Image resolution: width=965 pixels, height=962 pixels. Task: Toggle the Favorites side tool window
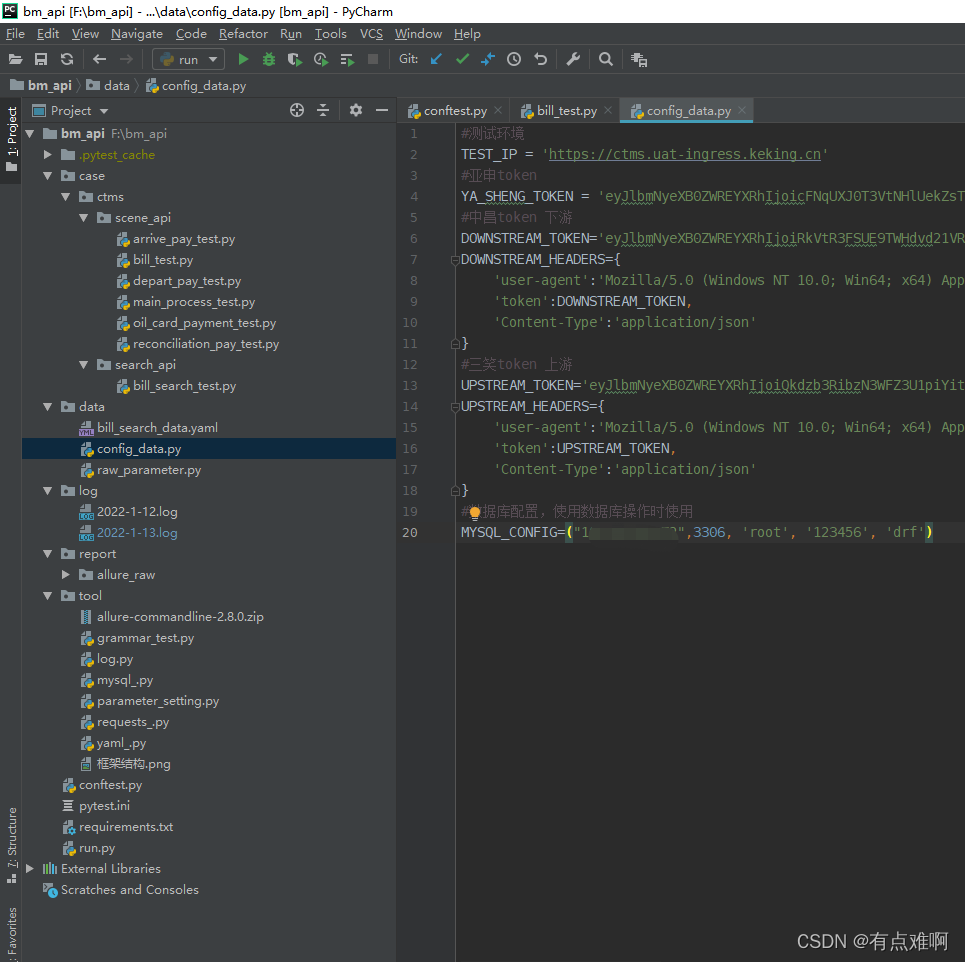[x=11, y=932]
